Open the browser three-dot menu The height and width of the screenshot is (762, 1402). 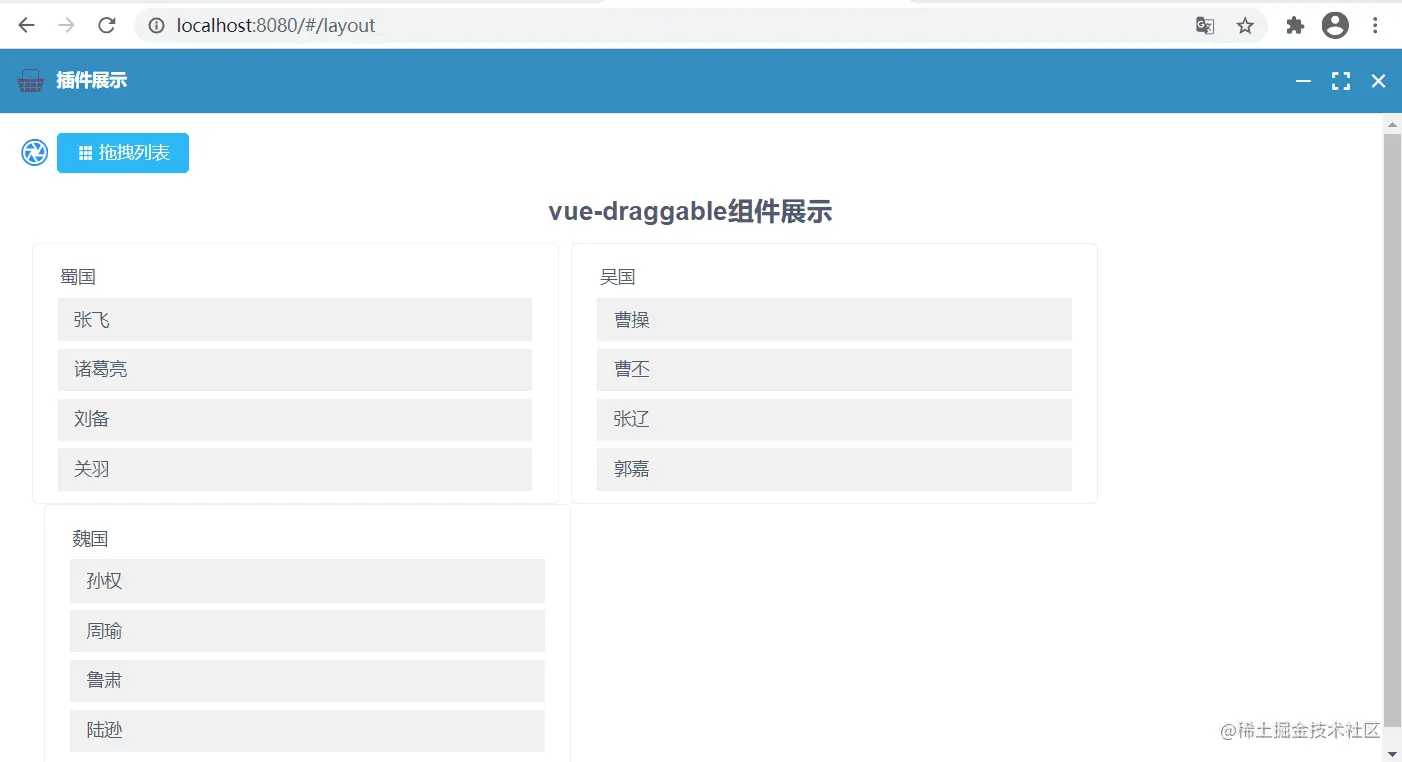(1376, 26)
